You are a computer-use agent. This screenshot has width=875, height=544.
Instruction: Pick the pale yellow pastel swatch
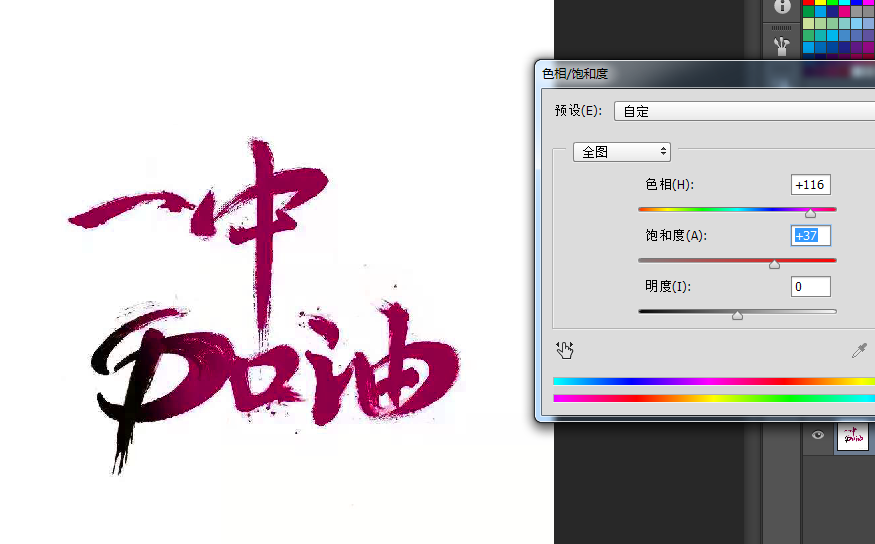pos(809,23)
